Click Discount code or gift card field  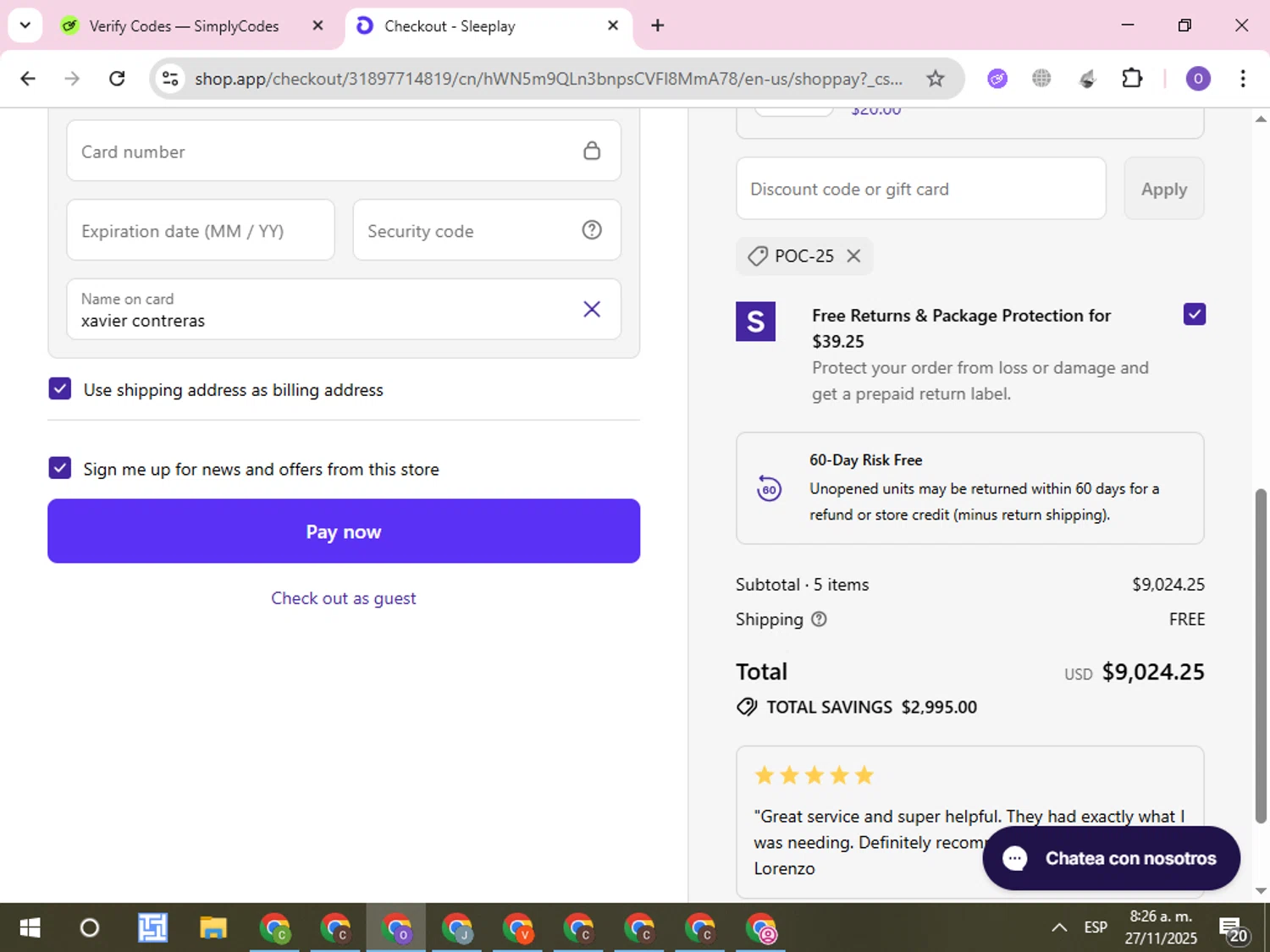pos(921,189)
